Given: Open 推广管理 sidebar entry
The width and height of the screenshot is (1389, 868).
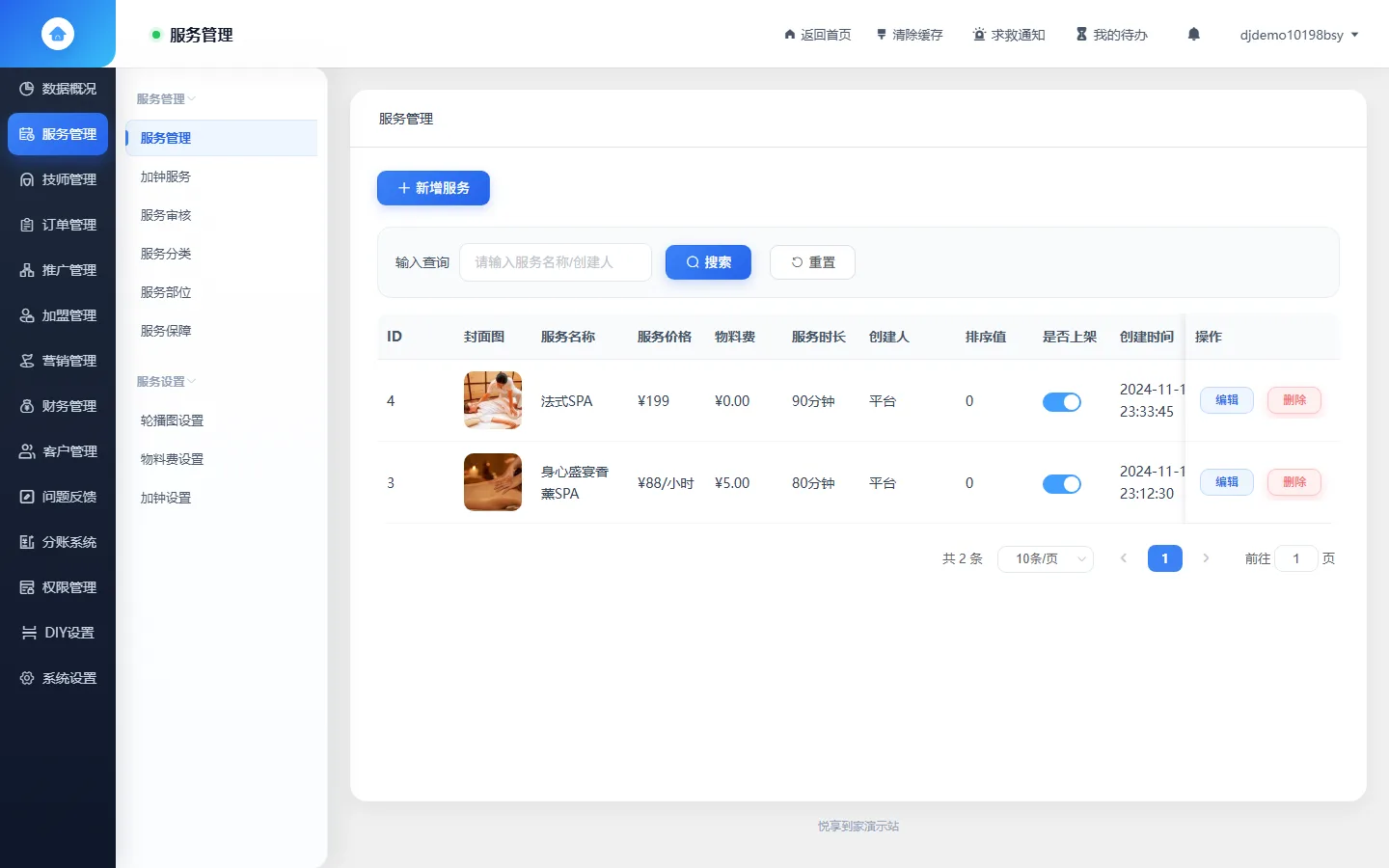Looking at the screenshot, I should 58,270.
